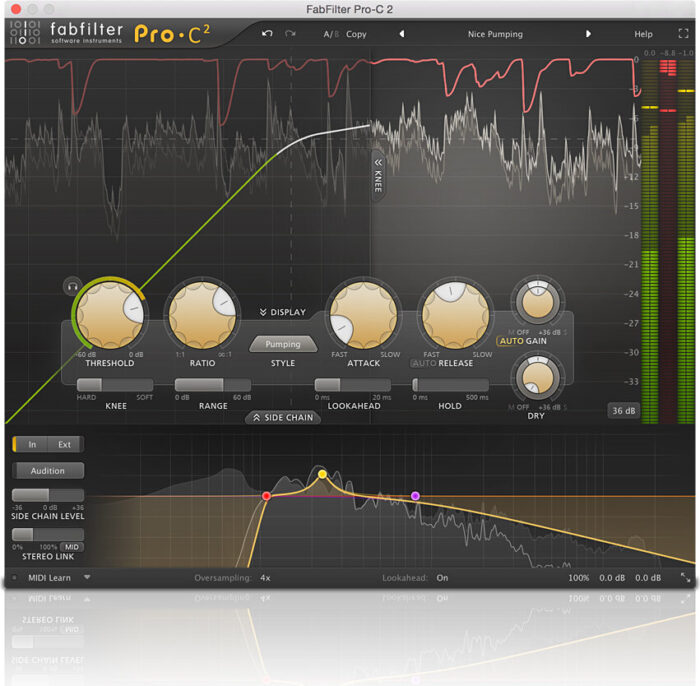Click the undo arrow icon
This screenshot has width=700, height=686.
(267, 34)
